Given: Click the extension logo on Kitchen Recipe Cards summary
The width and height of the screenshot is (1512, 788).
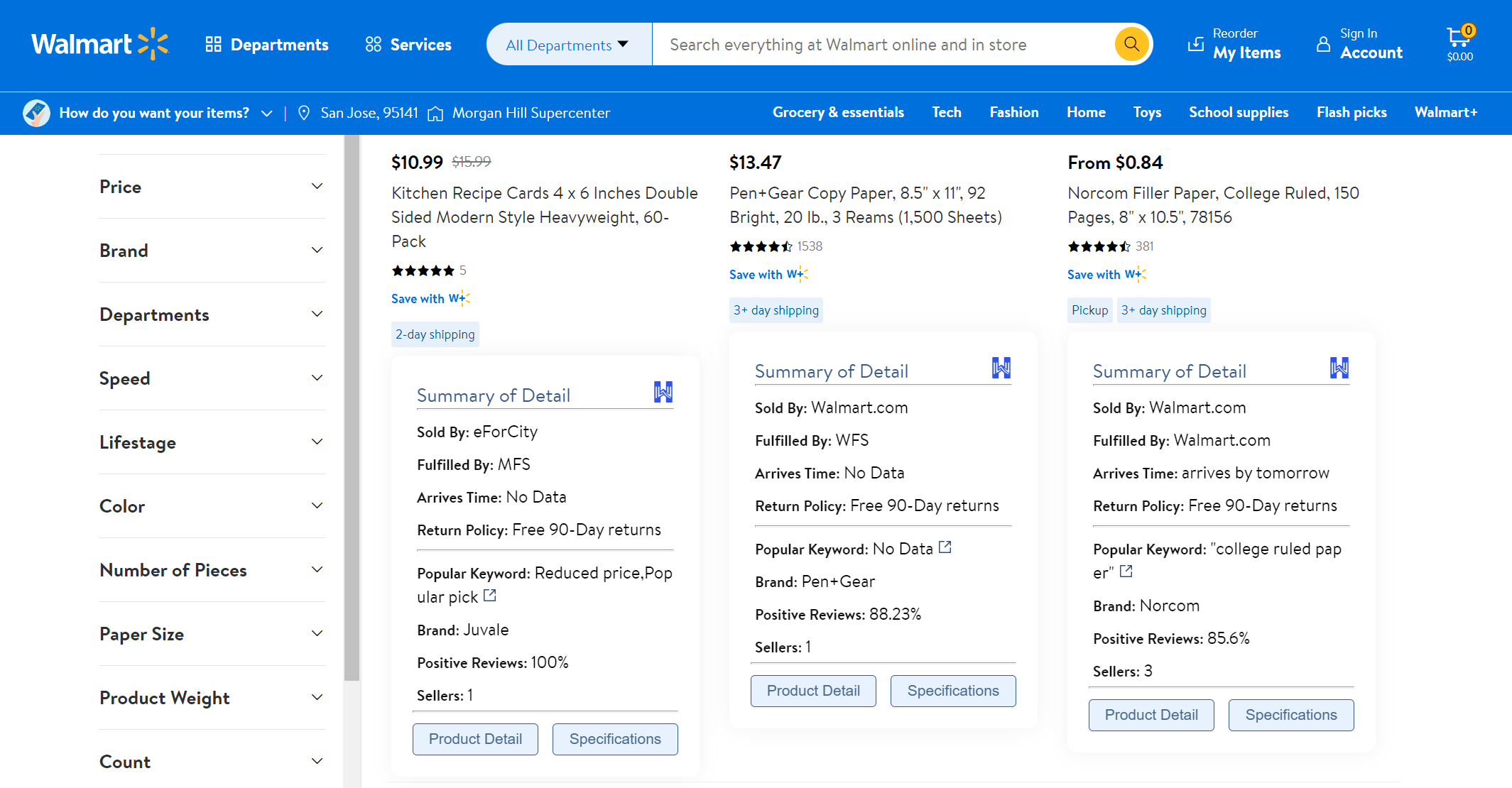Looking at the screenshot, I should coord(663,392).
